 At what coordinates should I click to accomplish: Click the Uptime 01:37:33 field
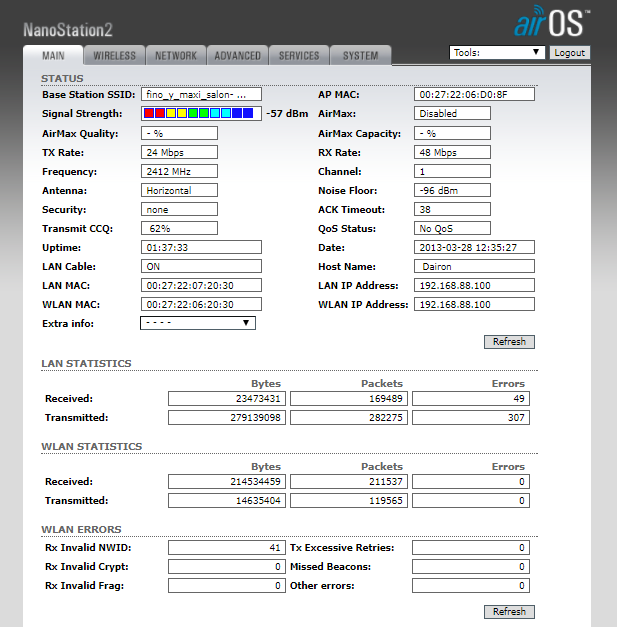pos(202,247)
